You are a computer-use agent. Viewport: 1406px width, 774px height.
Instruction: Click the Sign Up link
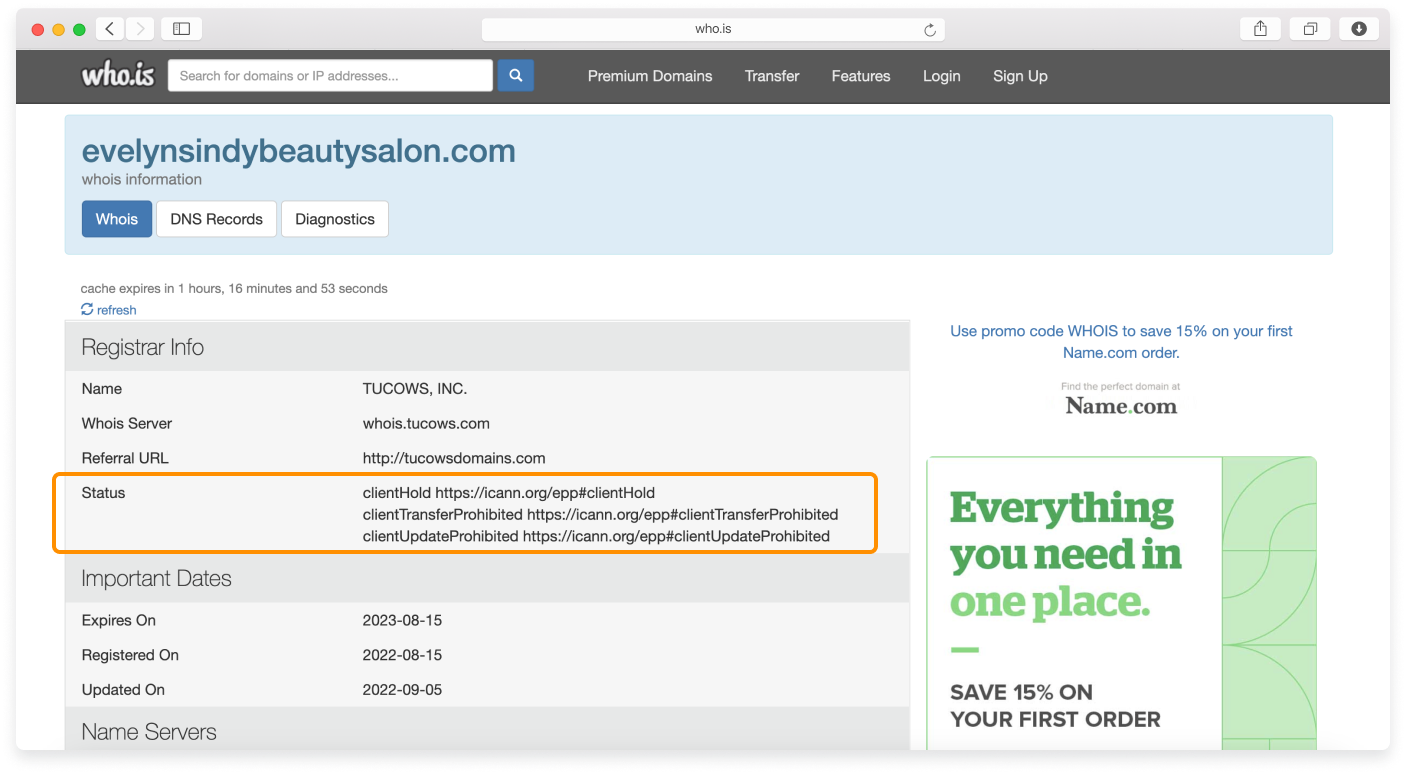(x=1020, y=76)
